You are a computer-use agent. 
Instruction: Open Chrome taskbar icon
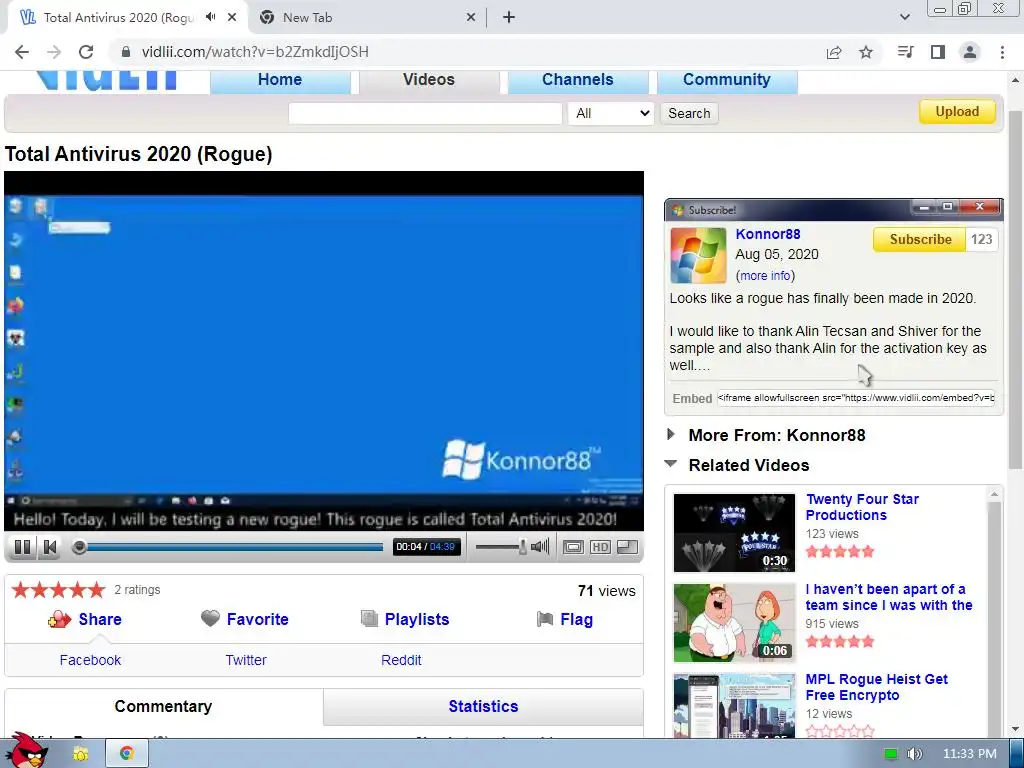[x=127, y=754]
